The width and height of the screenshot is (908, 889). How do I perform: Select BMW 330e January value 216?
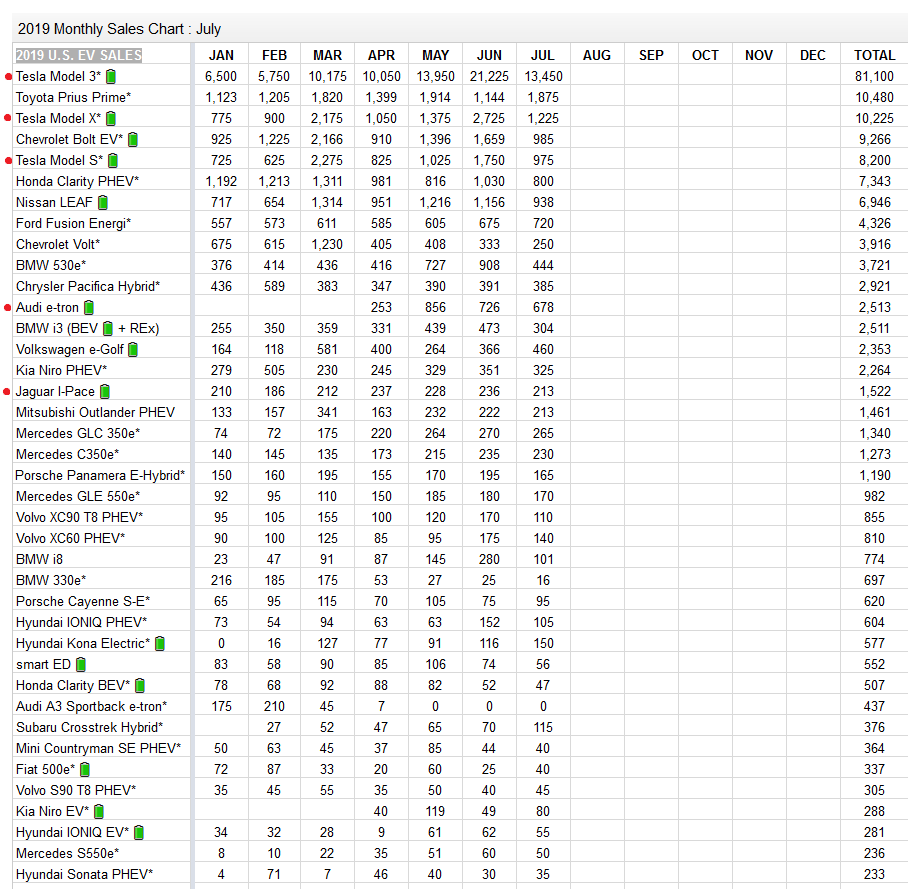tap(221, 580)
